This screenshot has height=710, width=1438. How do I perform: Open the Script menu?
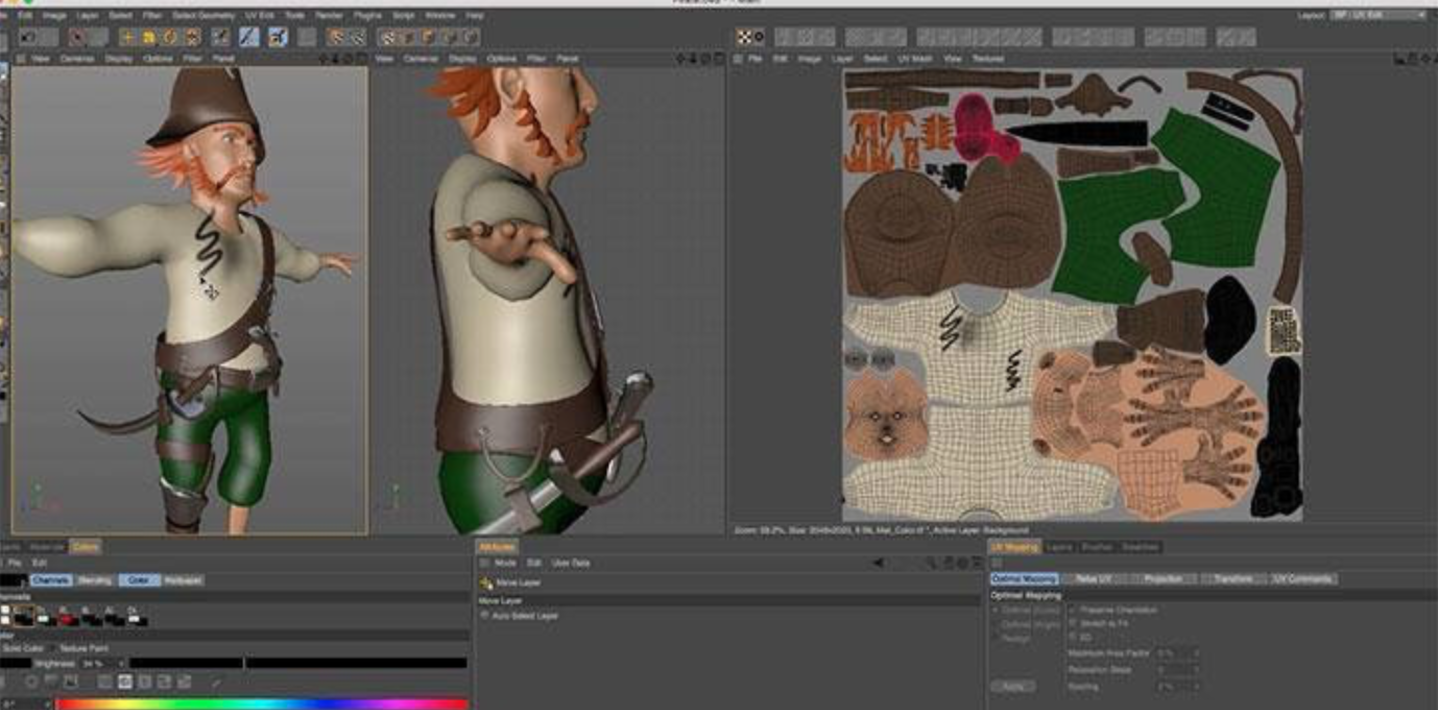point(403,16)
